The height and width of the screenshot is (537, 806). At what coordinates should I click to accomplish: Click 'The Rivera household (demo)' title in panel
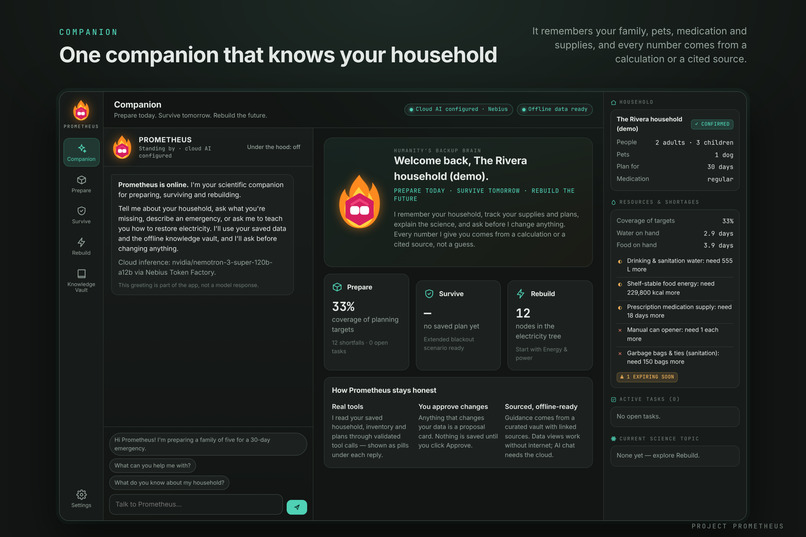click(x=649, y=124)
